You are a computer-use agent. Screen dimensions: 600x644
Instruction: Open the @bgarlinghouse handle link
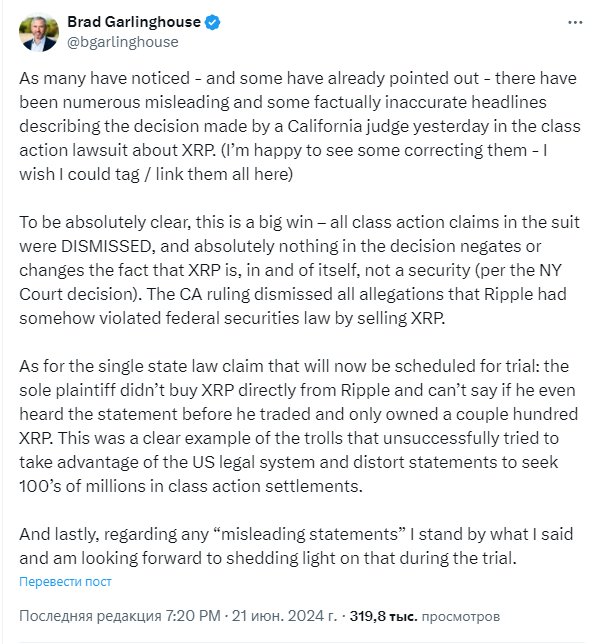(123, 42)
